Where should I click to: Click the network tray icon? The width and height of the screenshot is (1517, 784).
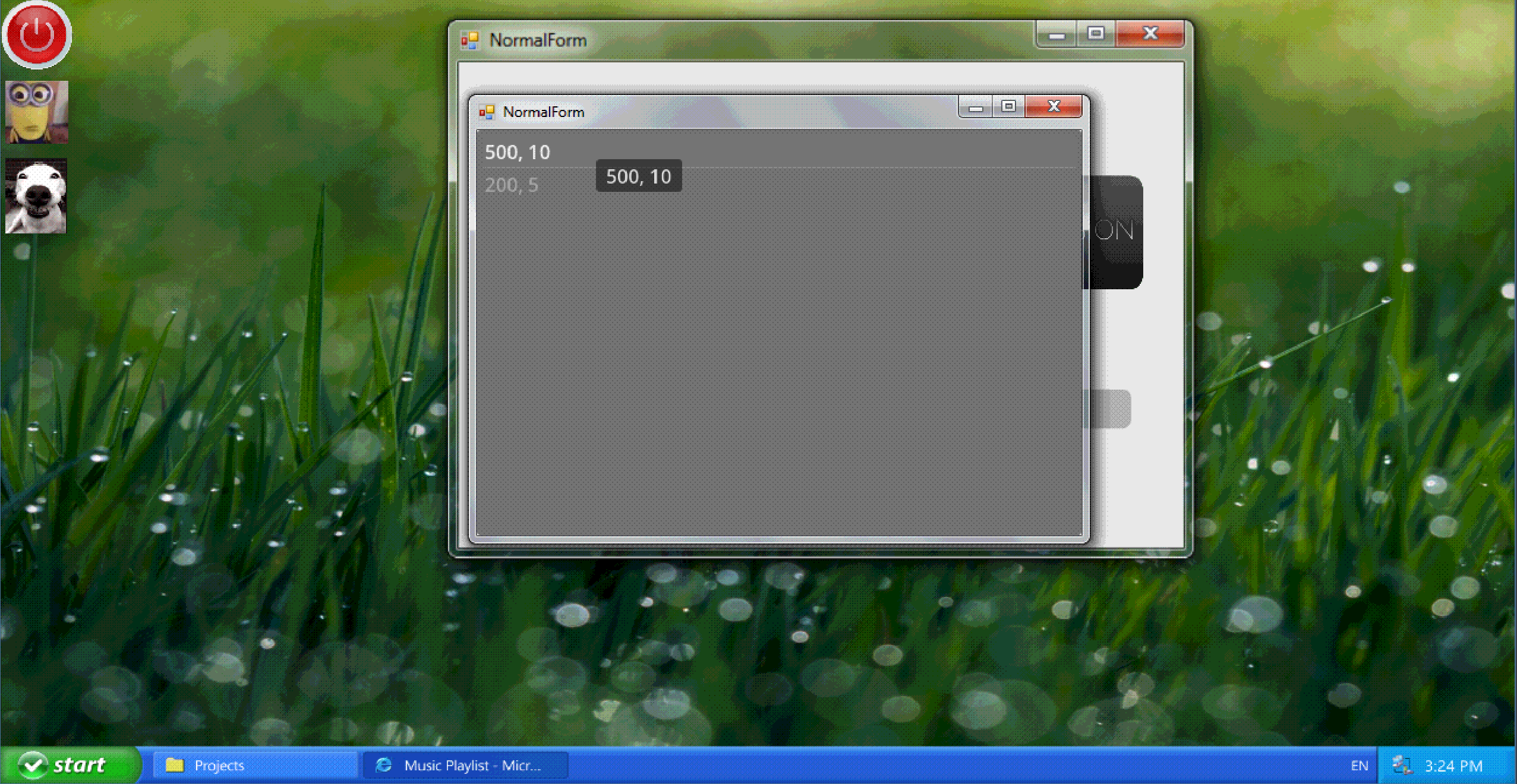point(1402,766)
